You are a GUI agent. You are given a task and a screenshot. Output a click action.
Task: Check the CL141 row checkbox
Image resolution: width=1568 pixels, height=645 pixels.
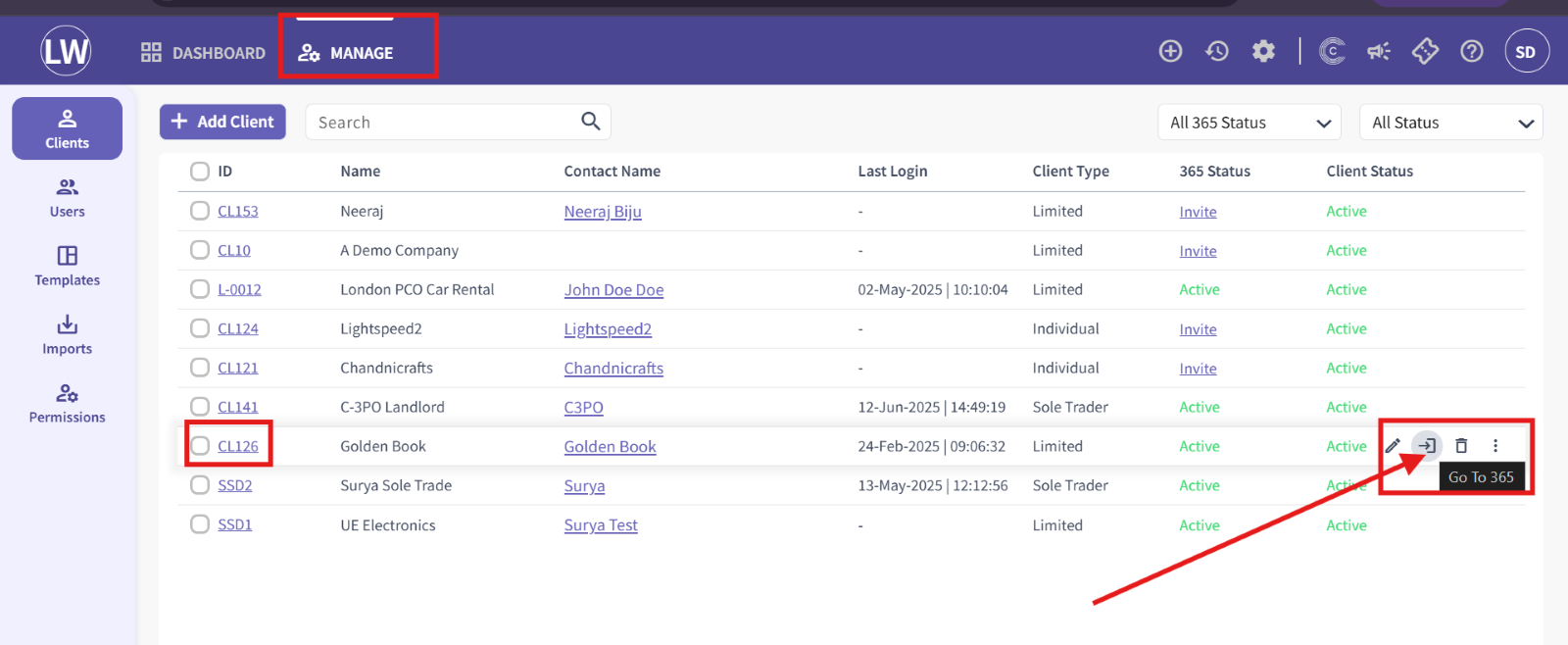(x=200, y=407)
